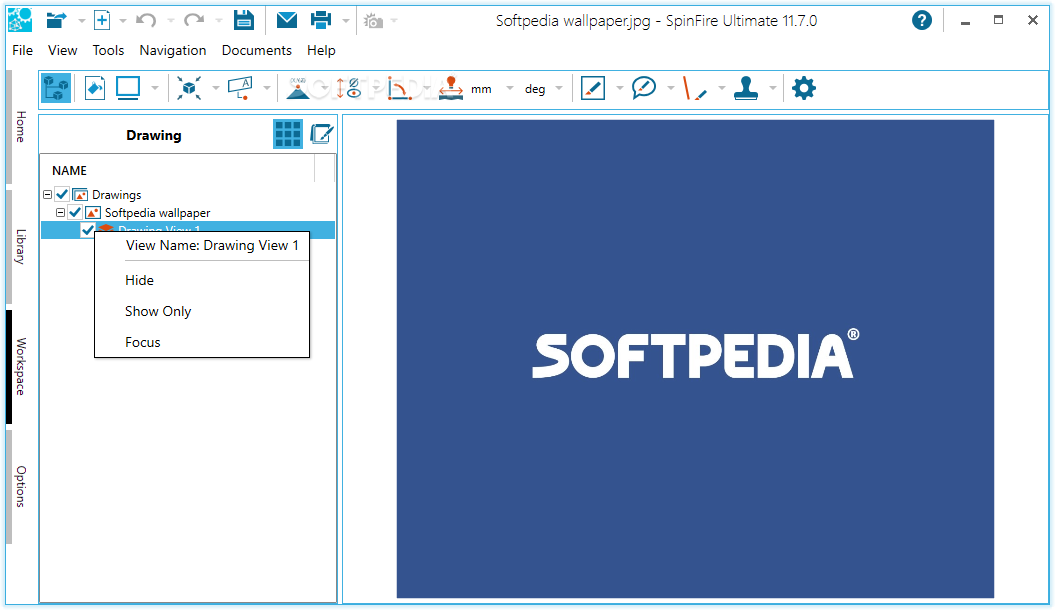Switch to the Options side tab

click(x=20, y=486)
